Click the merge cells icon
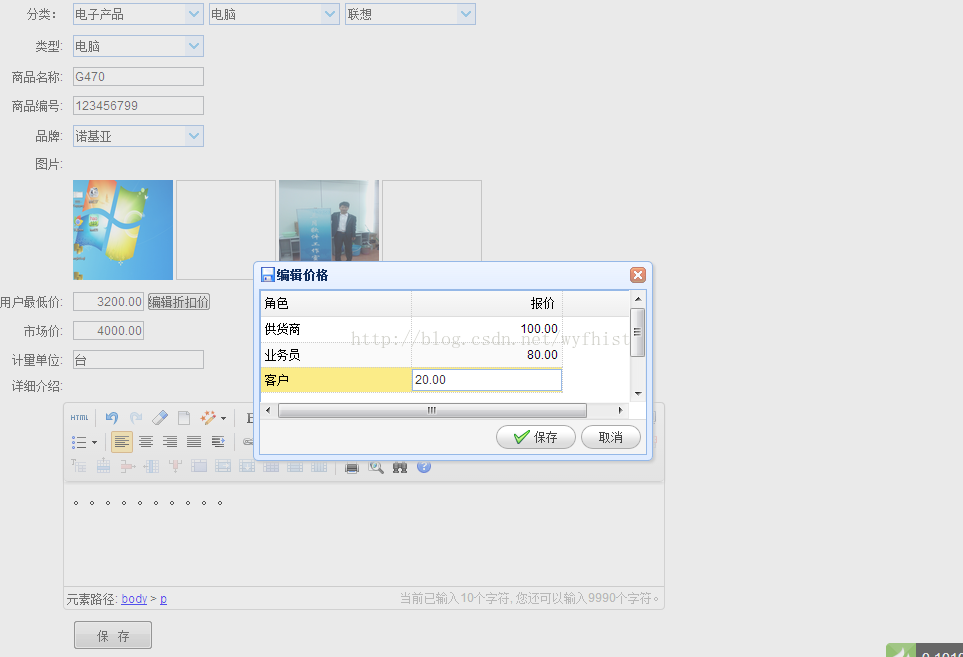The image size is (963, 657). 199,466
